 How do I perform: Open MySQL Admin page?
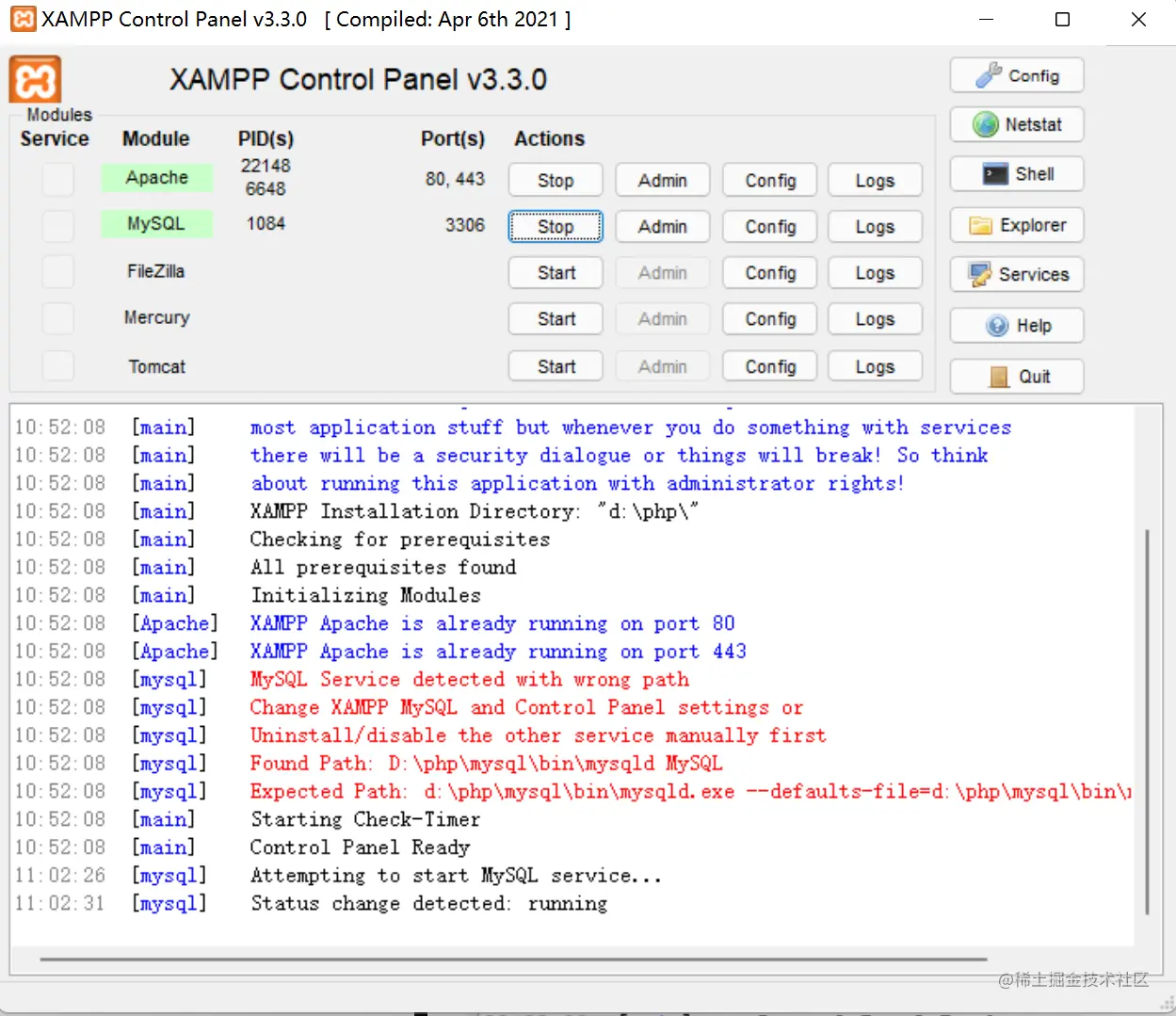coord(663,227)
